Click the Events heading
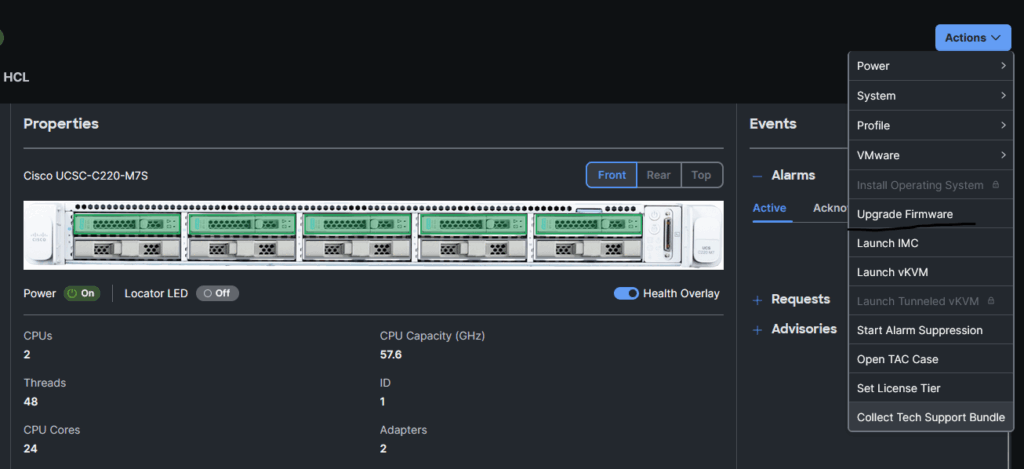Viewport: 1024px width, 469px height. click(x=773, y=123)
